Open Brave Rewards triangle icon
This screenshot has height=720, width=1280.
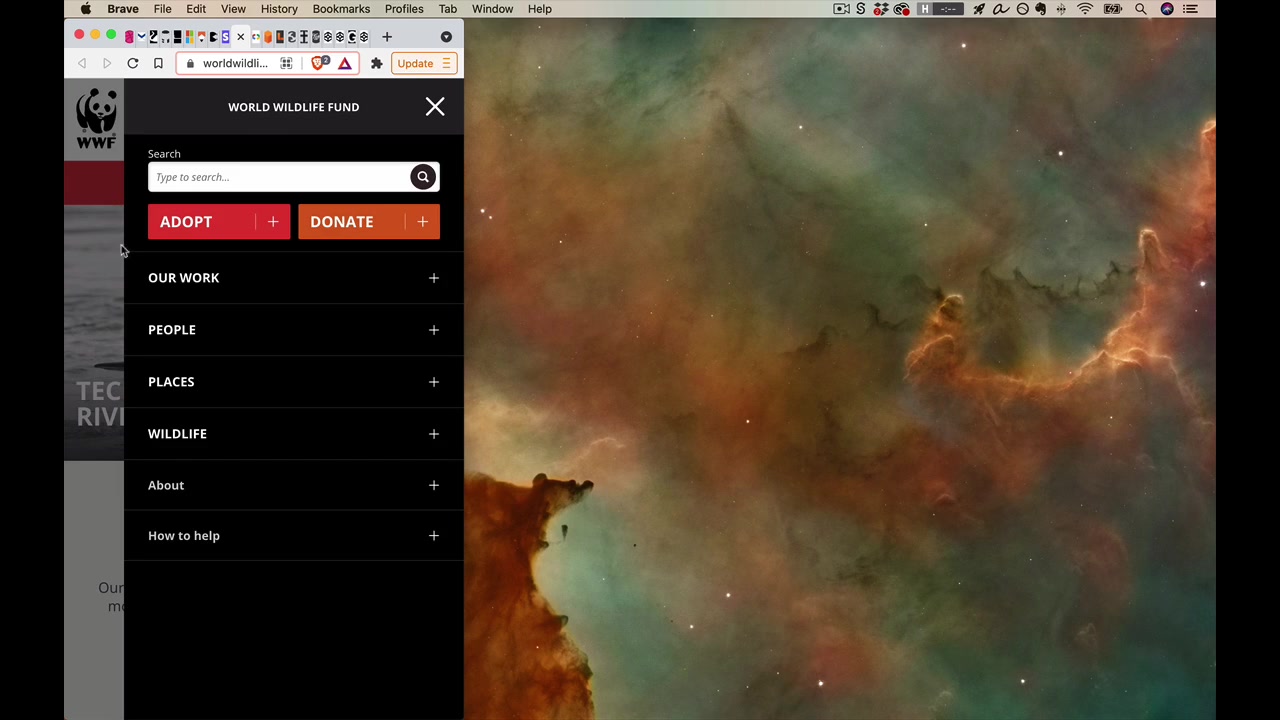tap(345, 63)
